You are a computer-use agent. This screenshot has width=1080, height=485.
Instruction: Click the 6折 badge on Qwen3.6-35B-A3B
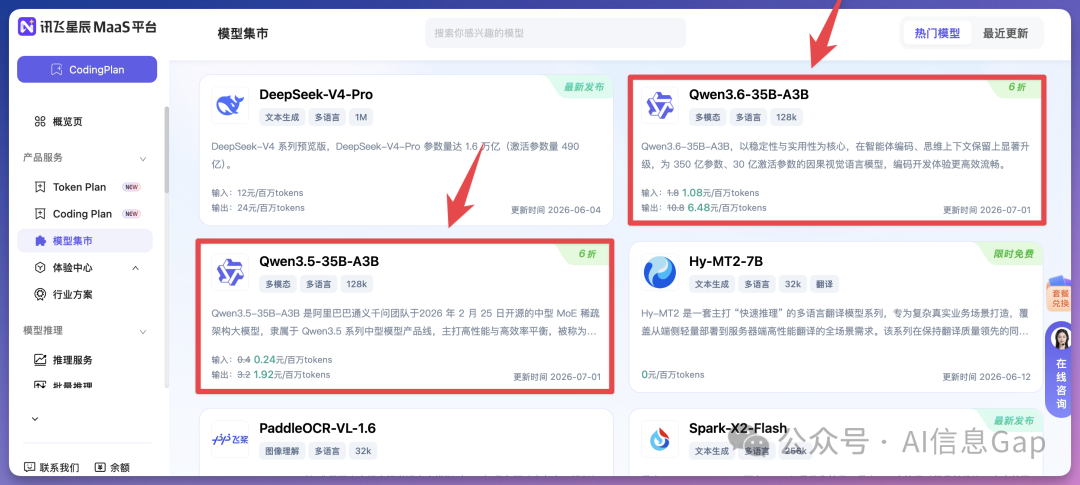tap(1016, 87)
